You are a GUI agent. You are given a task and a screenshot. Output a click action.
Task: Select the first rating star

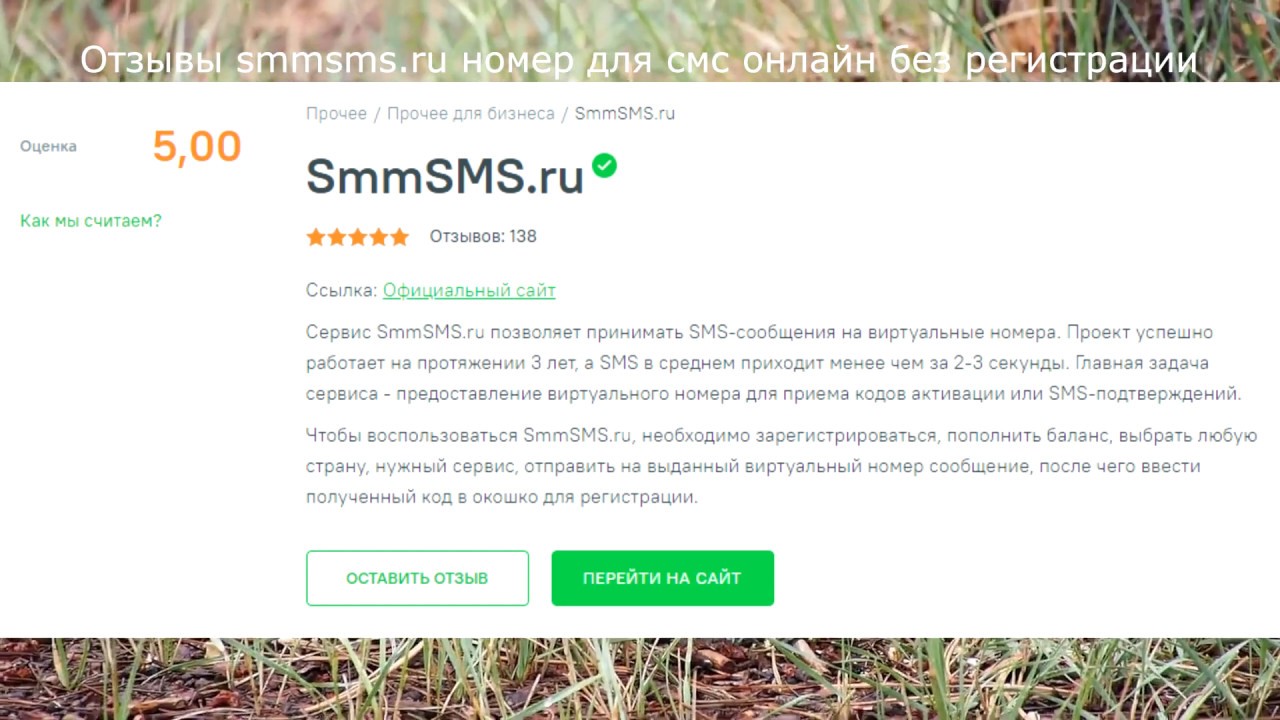[x=316, y=237]
